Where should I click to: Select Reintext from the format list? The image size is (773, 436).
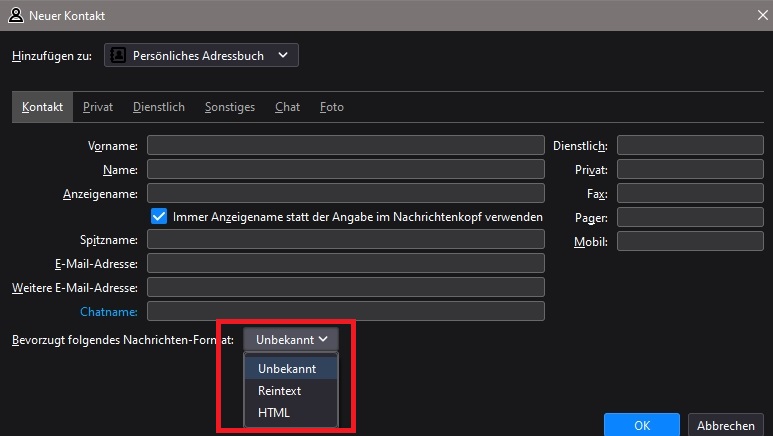279,391
